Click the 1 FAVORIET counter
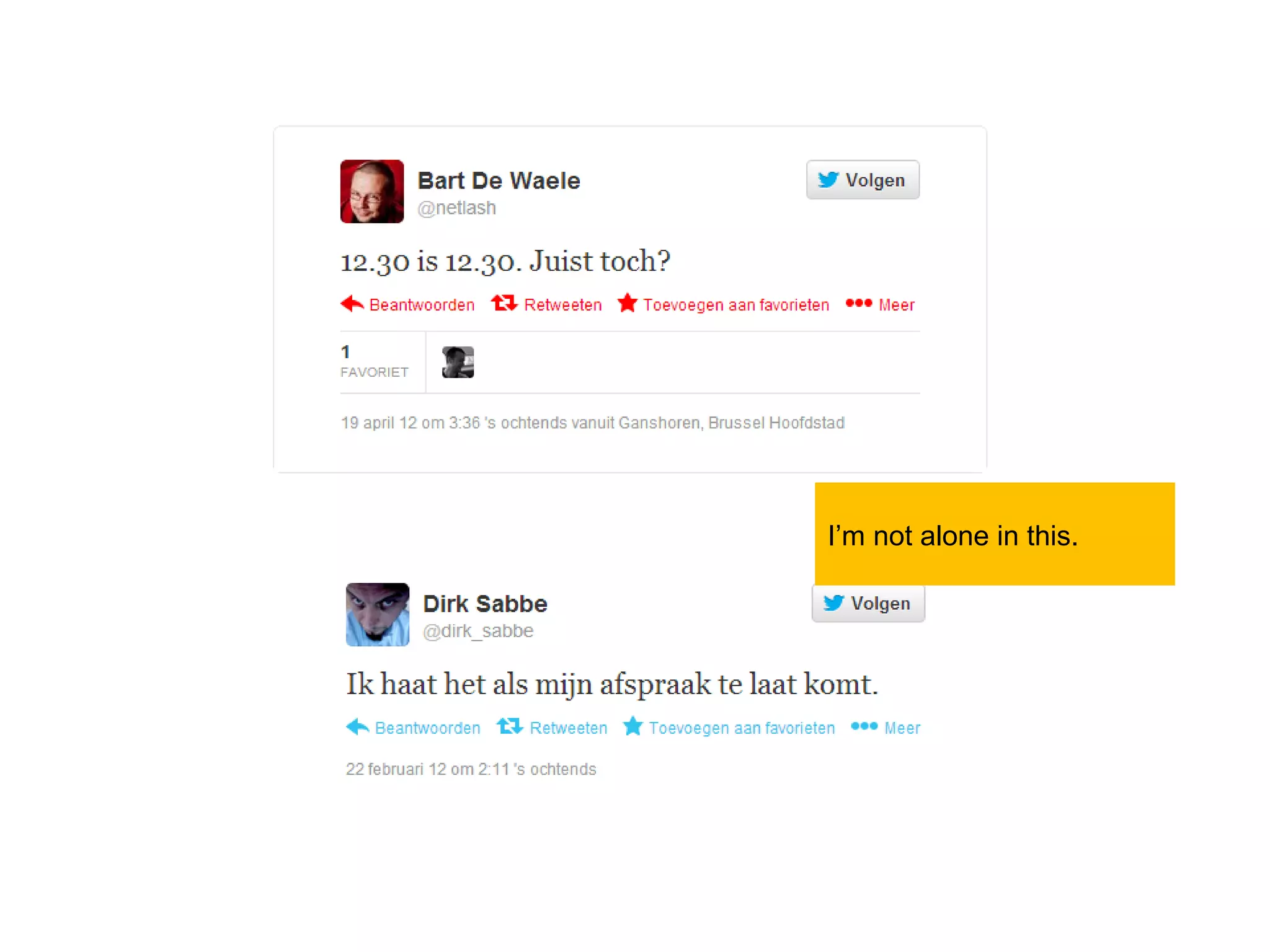Viewport: 1270px width, 952px height. (375, 361)
